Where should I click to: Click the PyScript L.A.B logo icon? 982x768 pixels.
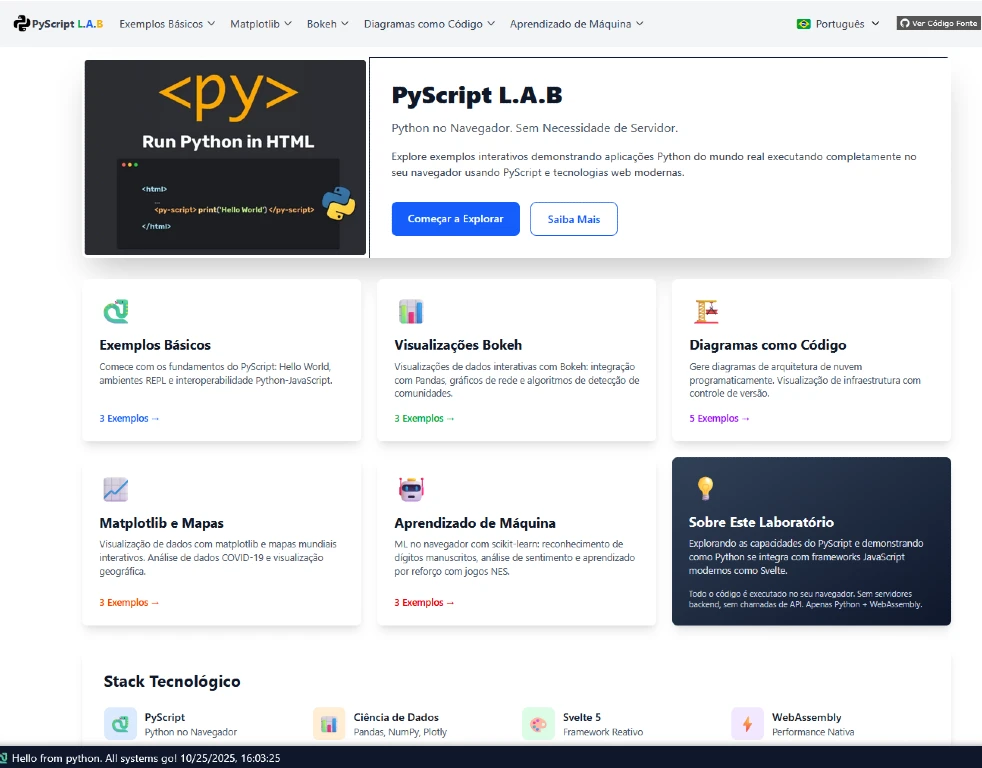click(21, 23)
